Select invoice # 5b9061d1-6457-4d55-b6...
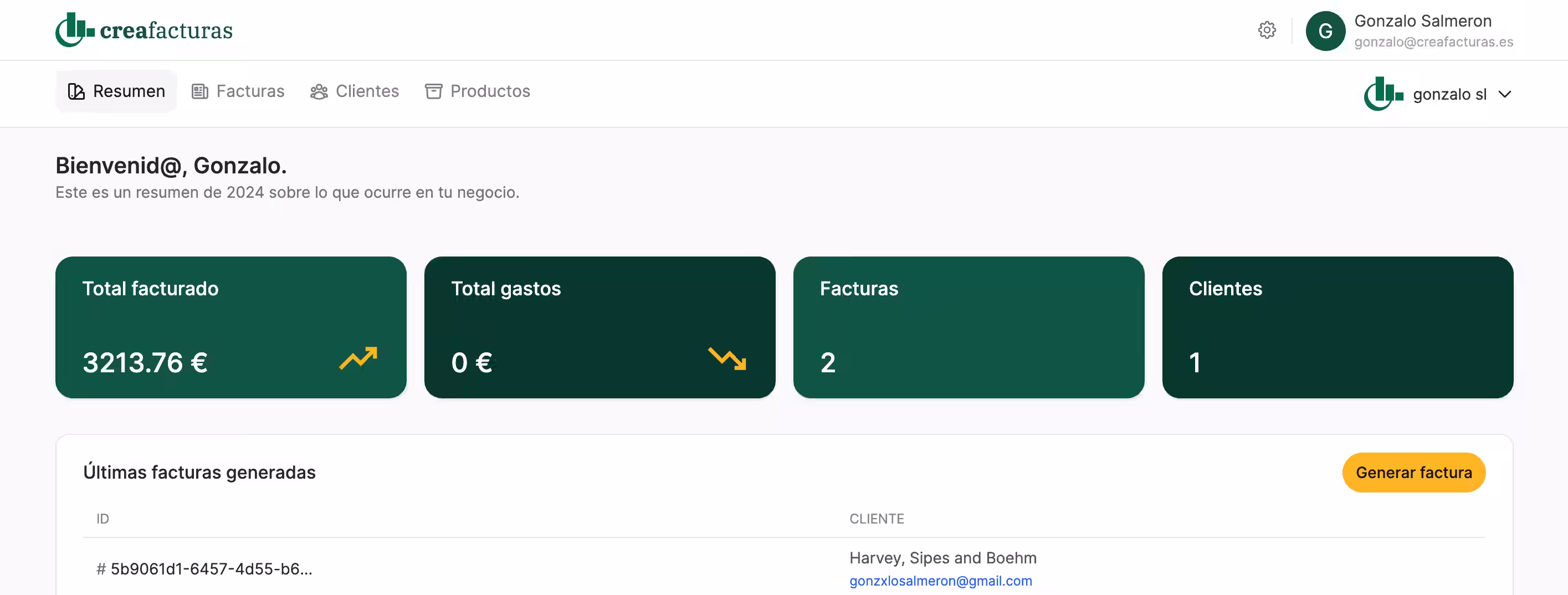The width and height of the screenshot is (1568, 595). coord(204,569)
